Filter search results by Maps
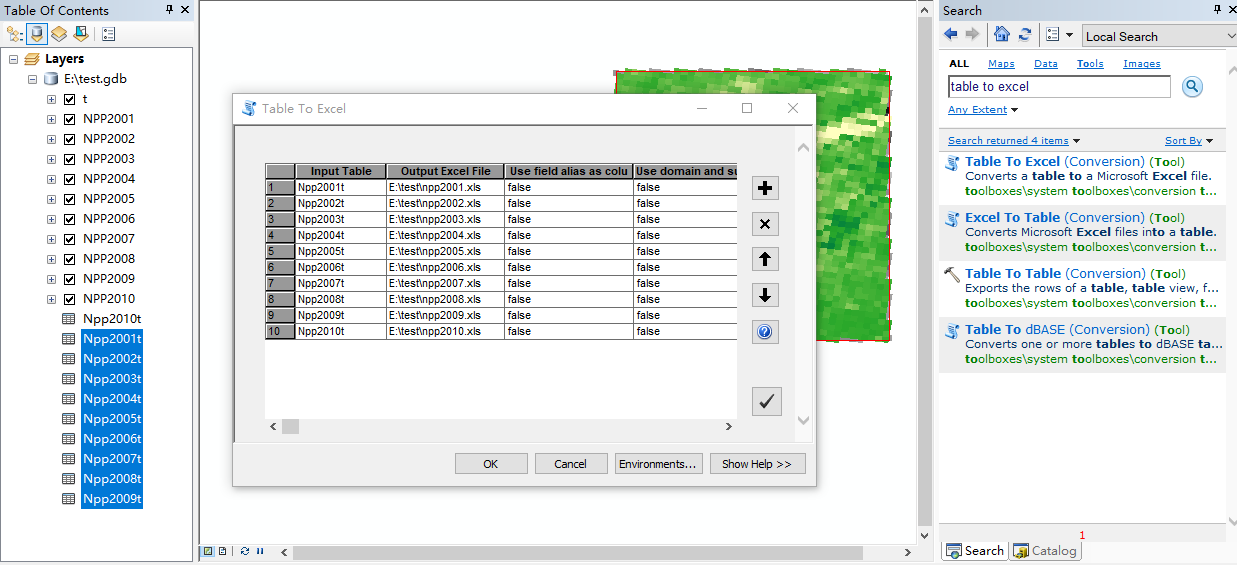The image size is (1237, 565). pyautogui.click(x=1001, y=64)
